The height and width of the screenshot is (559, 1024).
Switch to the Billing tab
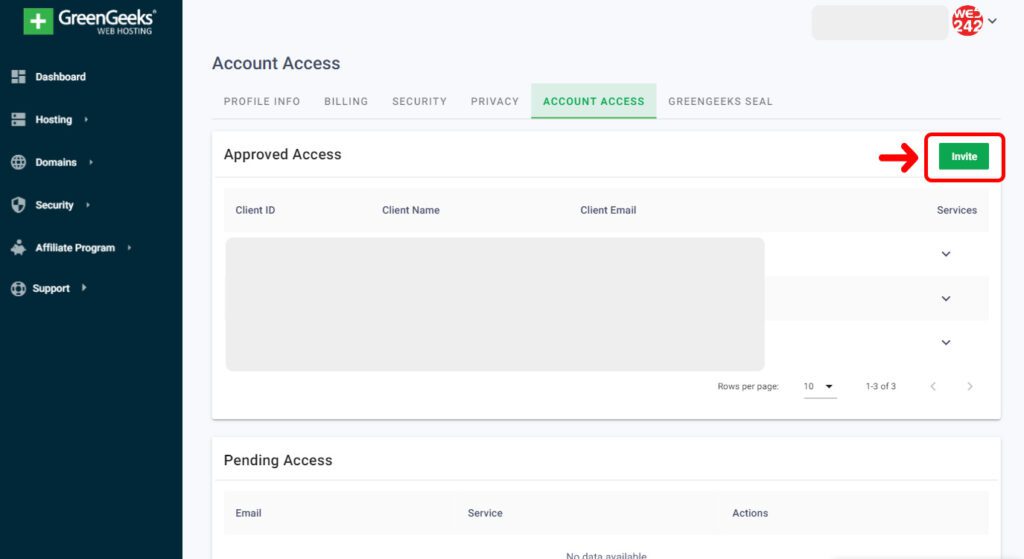346,101
